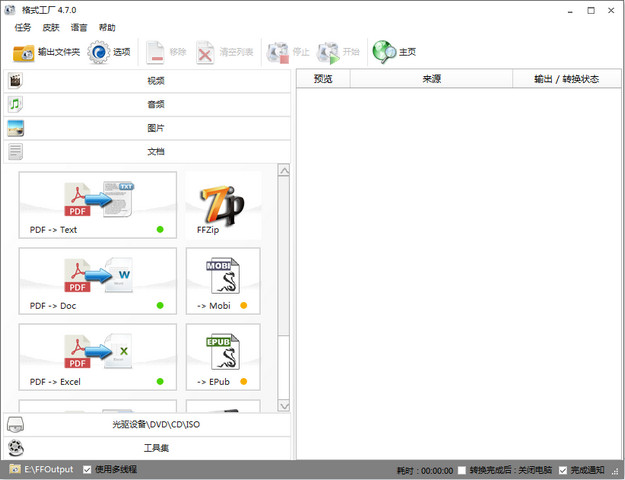Click the E:\FFOutput path link
Screen dimensions: 625x480
pyautogui.click(x=49, y=469)
